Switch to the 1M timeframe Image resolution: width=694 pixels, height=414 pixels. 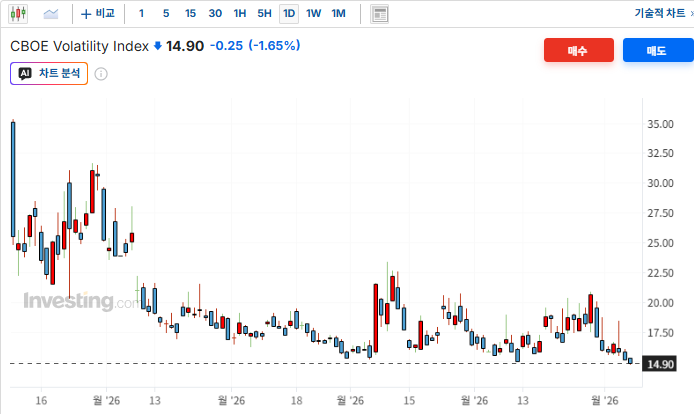339,14
